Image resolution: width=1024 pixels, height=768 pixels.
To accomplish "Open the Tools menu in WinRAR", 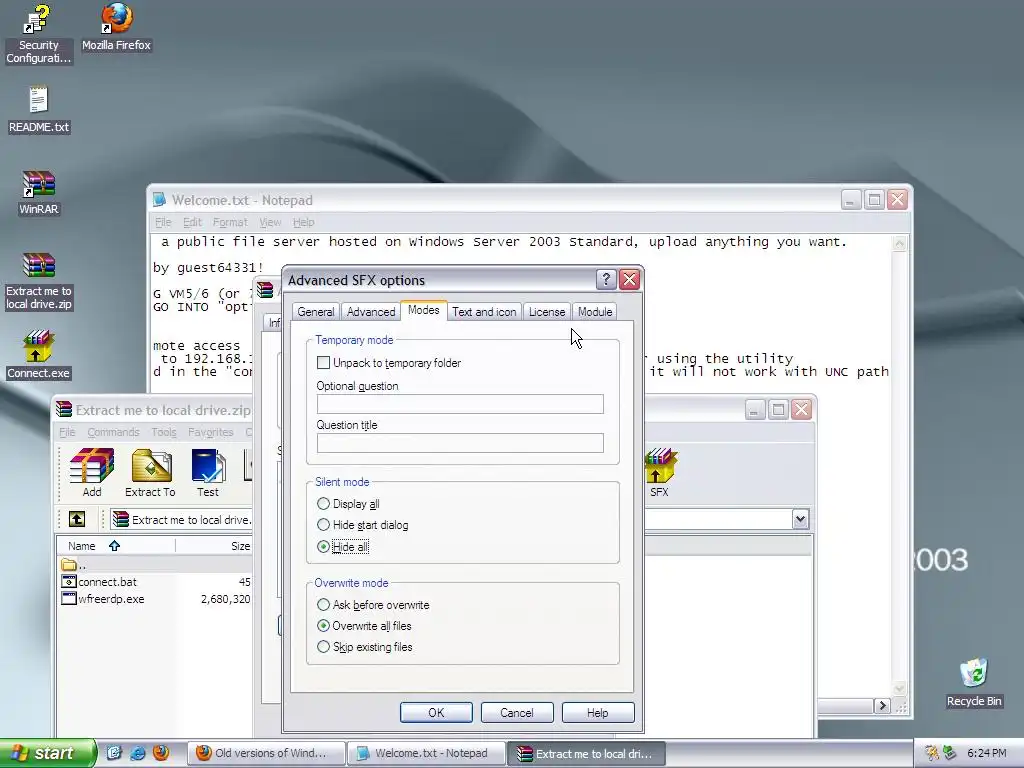I will point(163,432).
